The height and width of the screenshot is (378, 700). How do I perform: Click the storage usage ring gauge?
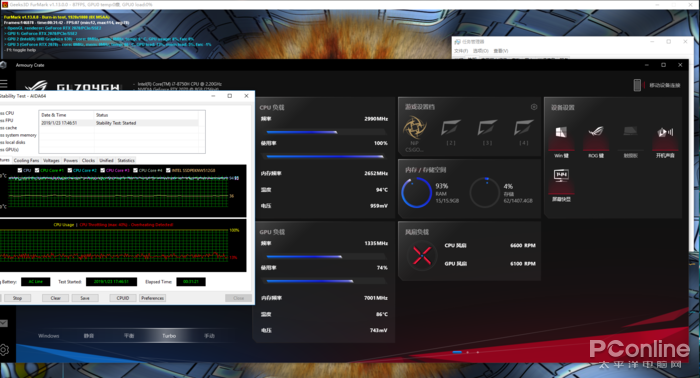(x=485, y=193)
